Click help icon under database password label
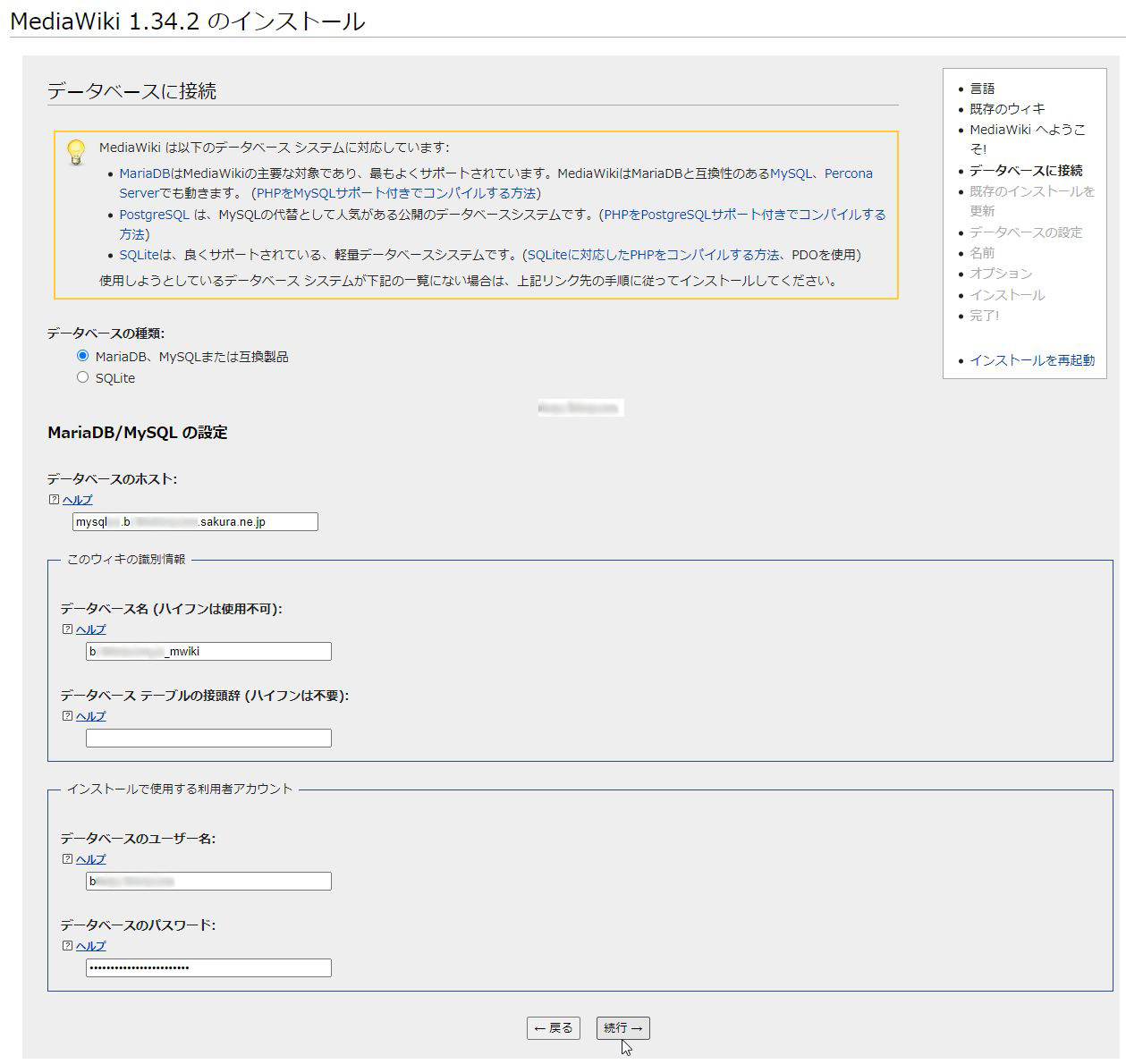Viewport: 1126px width, 1064px height. click(x=67, y=946)
